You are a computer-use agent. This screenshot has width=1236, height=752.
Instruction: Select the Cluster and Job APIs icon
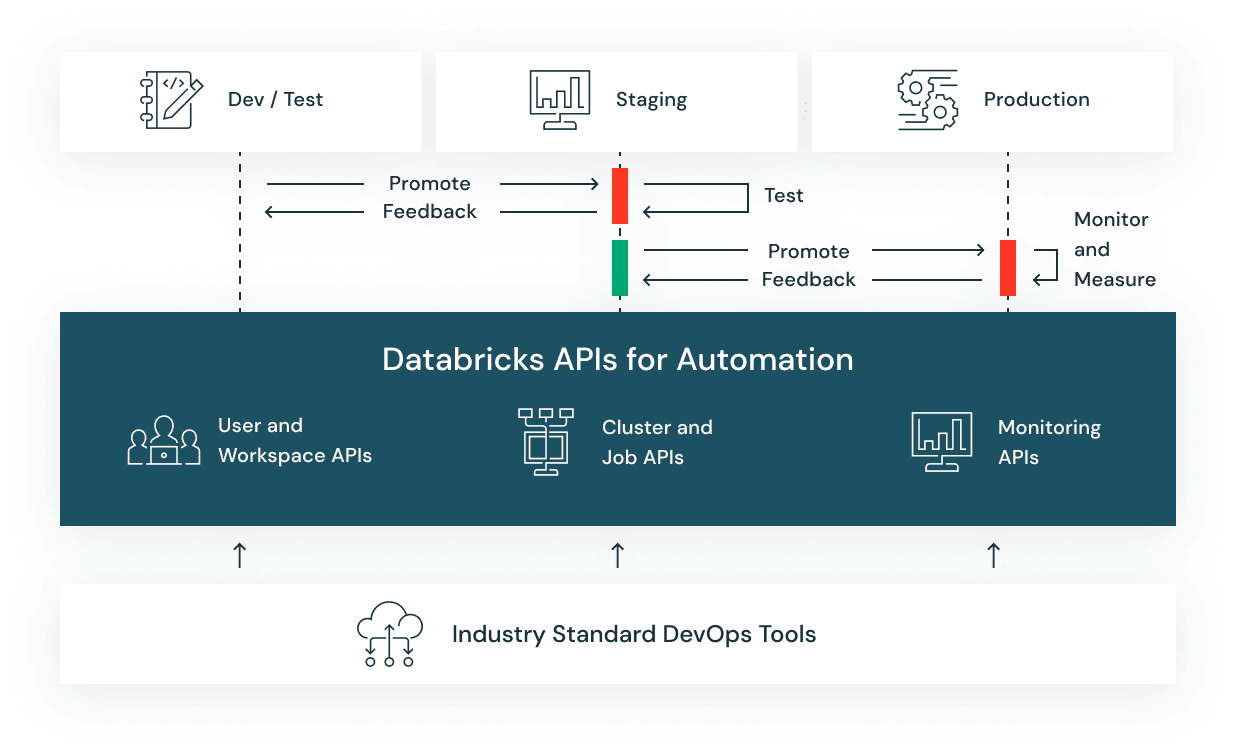[x=546, y=441]
